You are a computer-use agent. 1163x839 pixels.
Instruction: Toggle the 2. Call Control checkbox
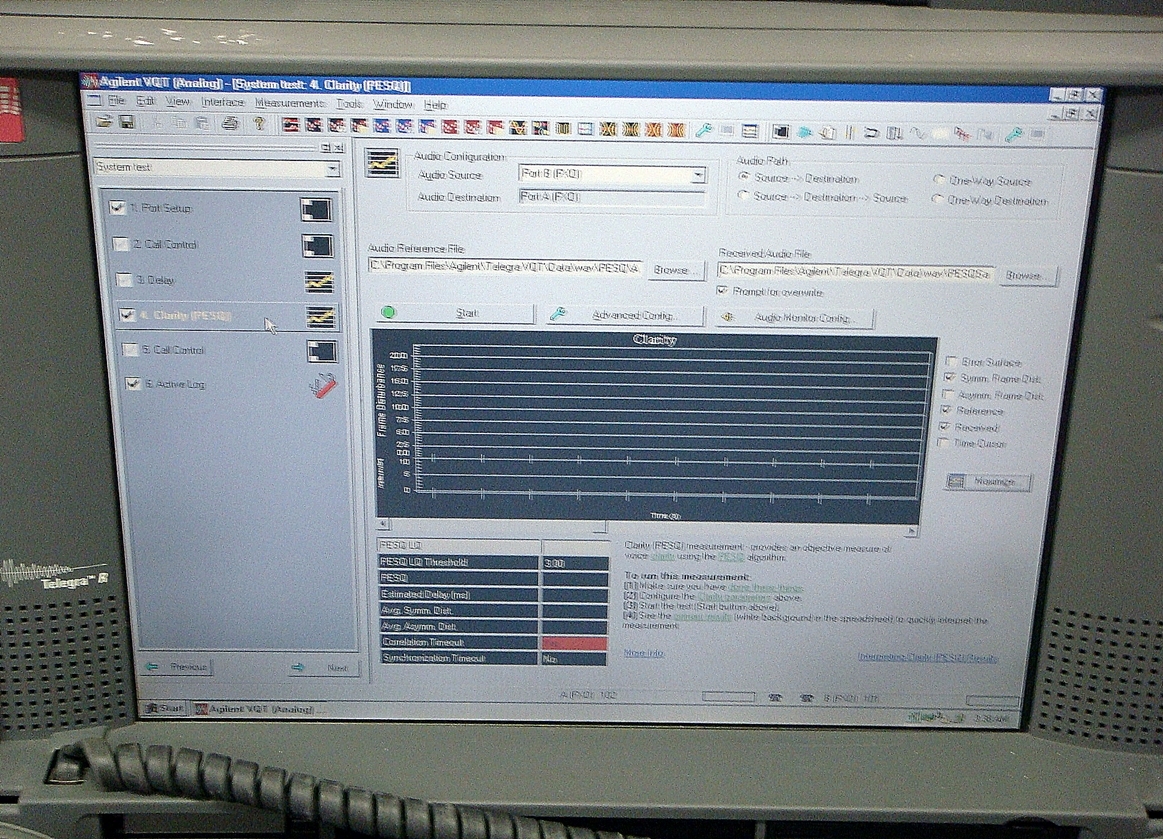120,243
